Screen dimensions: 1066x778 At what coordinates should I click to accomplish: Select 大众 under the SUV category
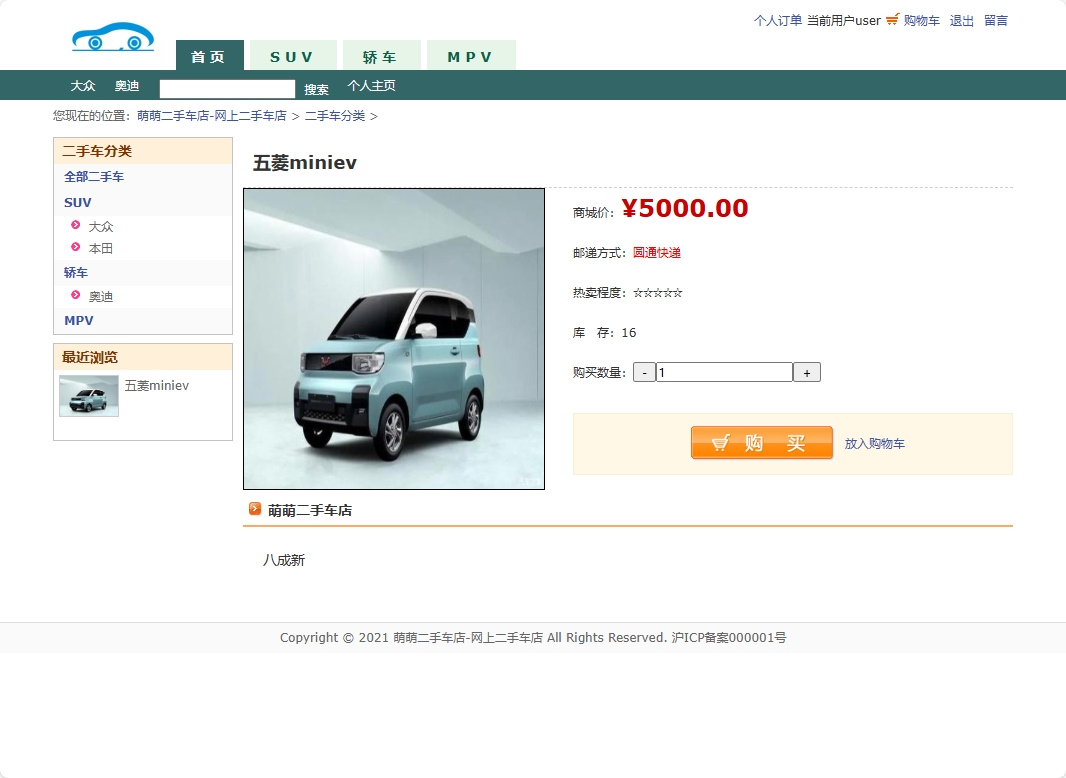101,226
